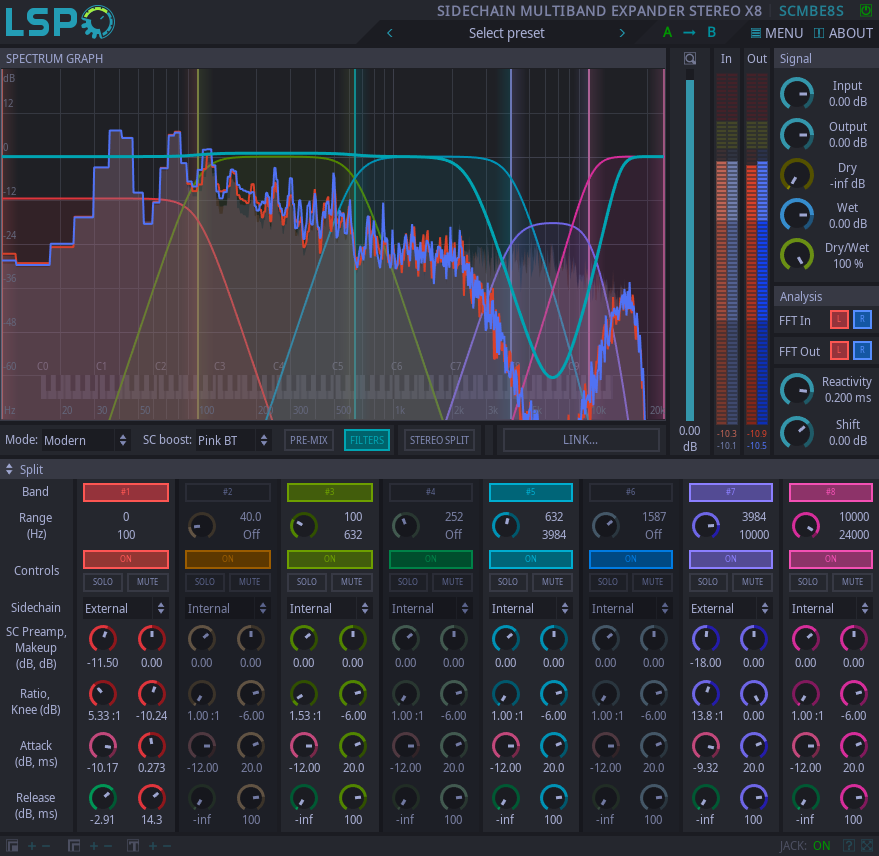Click the green power icon near SCMBE8S
This screenshot has width=879, height=856.
pos(867,10)
